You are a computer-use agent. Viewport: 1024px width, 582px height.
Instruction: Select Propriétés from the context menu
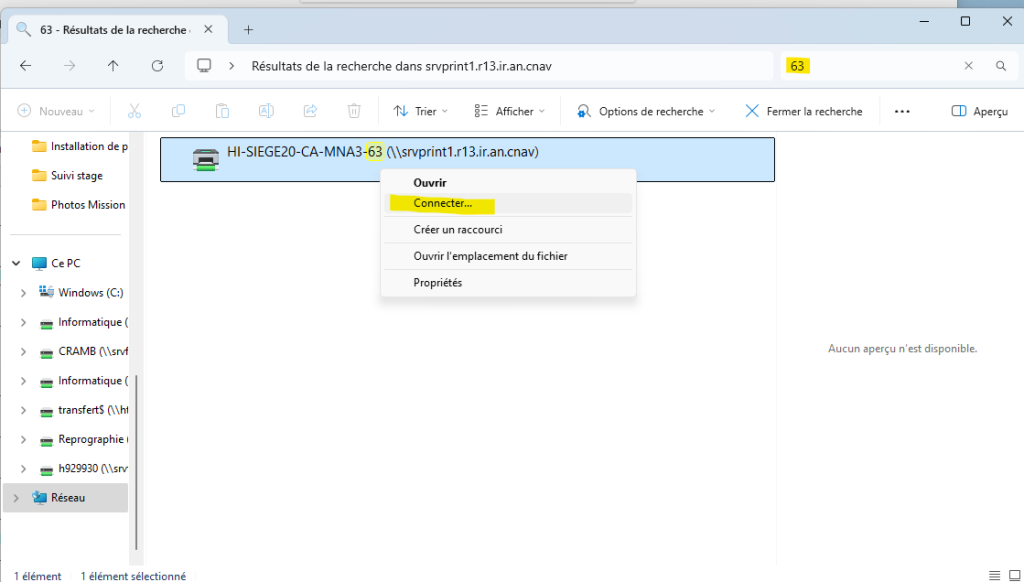pyautogui.click(x=438, y=283)
